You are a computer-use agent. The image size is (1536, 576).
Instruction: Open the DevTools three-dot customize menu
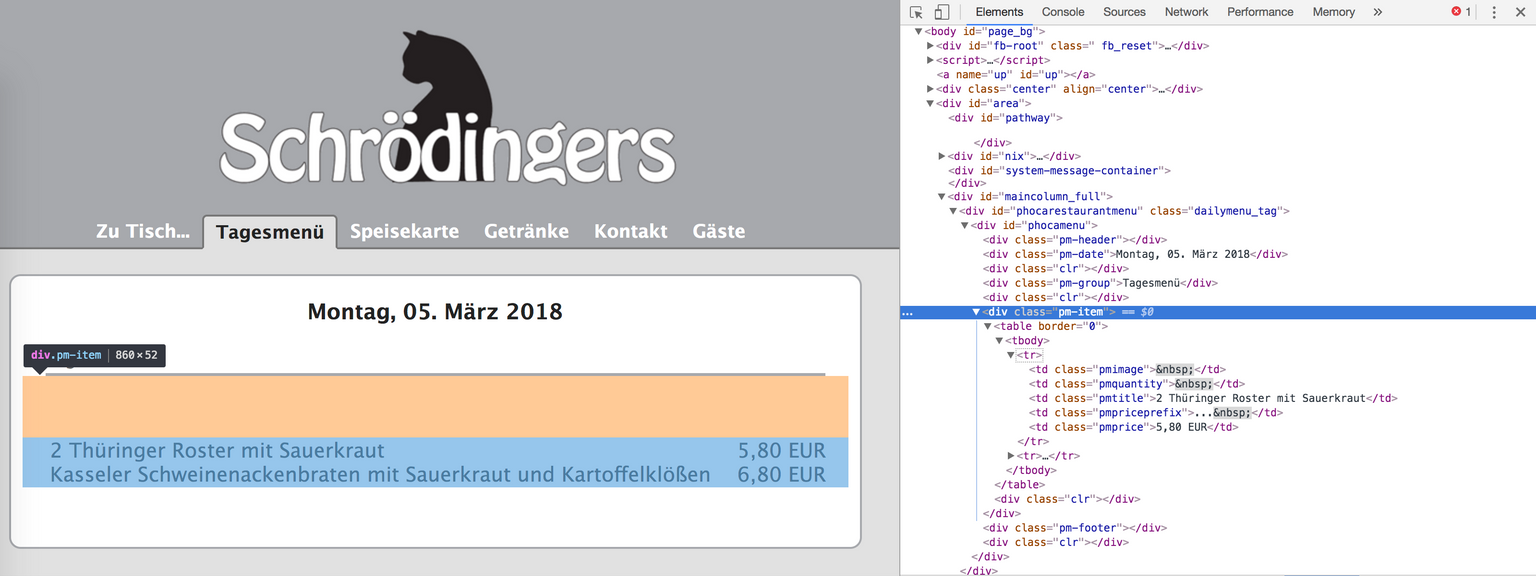[1494, 12]
